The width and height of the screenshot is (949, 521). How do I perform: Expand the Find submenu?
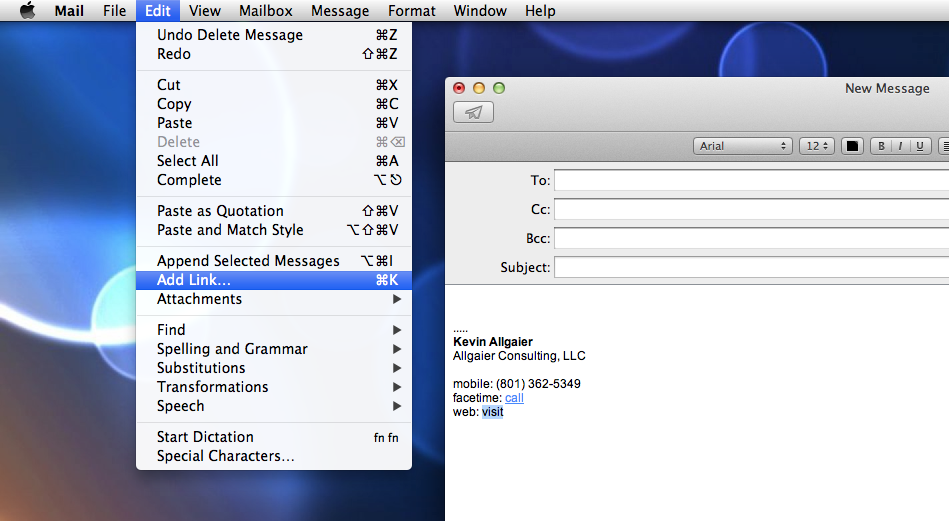click(x=274, y=330)
